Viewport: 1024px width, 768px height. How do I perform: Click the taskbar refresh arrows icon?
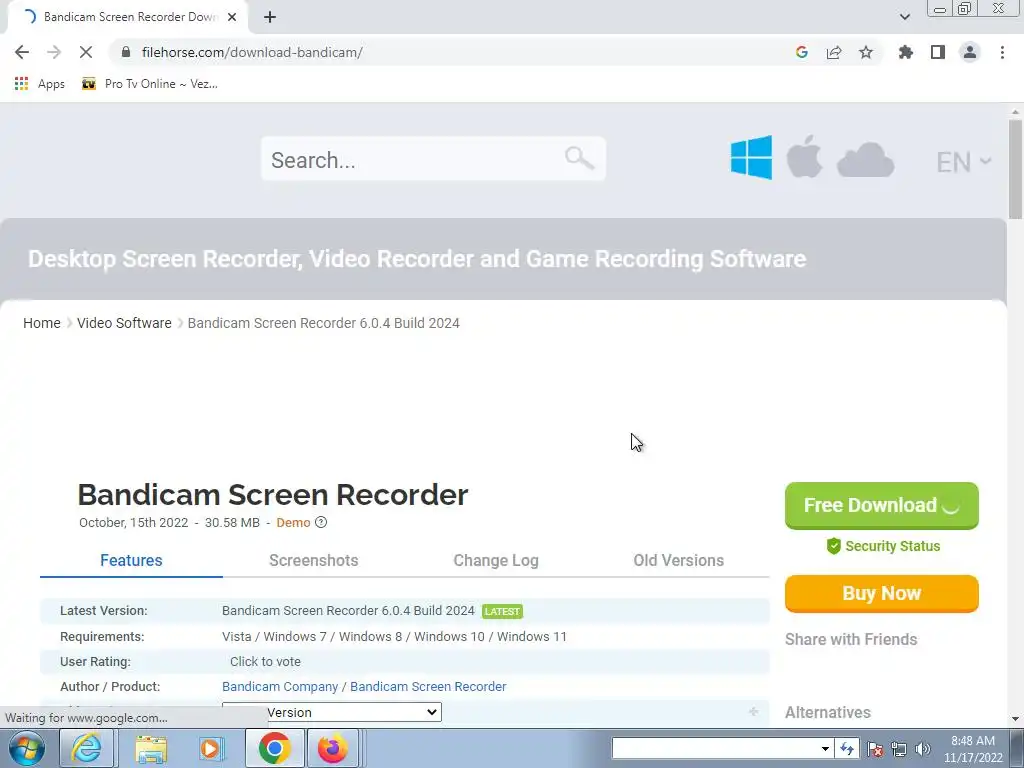coord(847,749)
